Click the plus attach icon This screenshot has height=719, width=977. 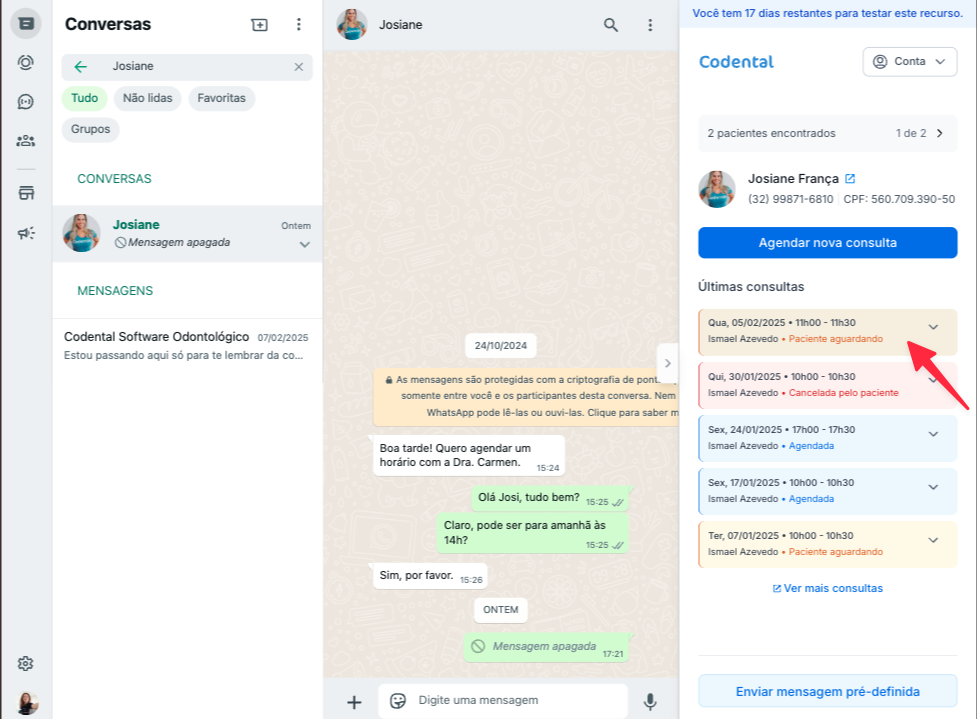pyautogui.click(x=353, y=701)
